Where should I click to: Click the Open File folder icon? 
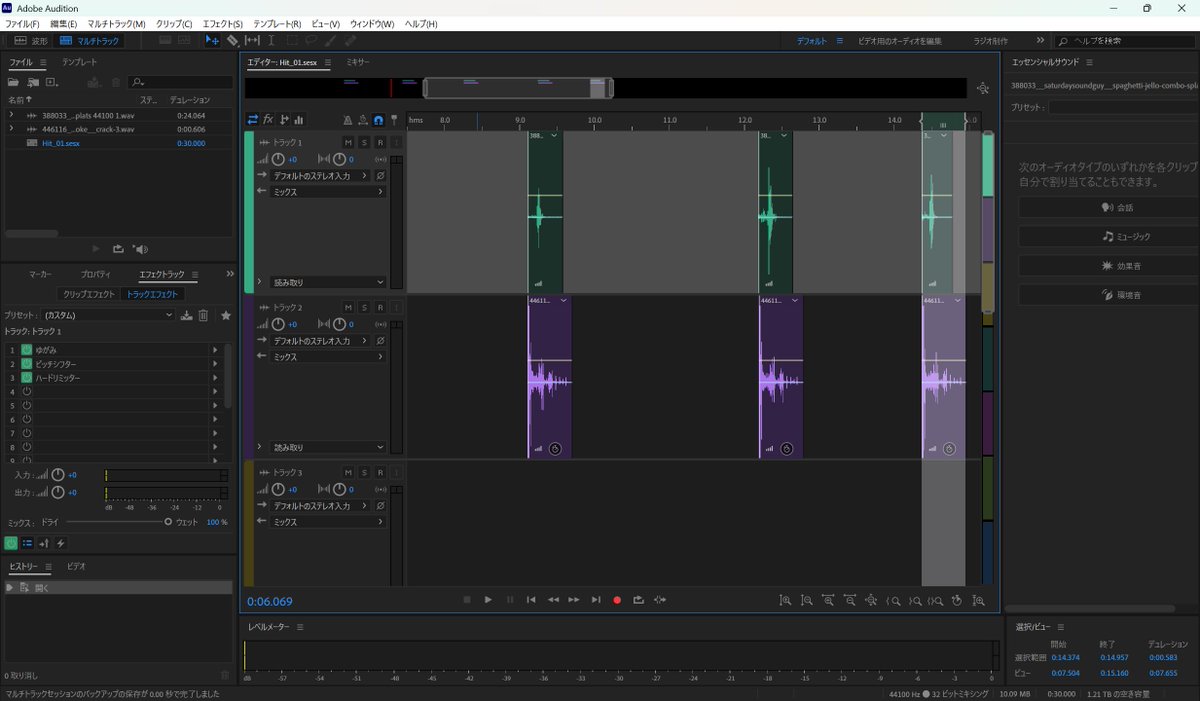click(x=14, y=82)
